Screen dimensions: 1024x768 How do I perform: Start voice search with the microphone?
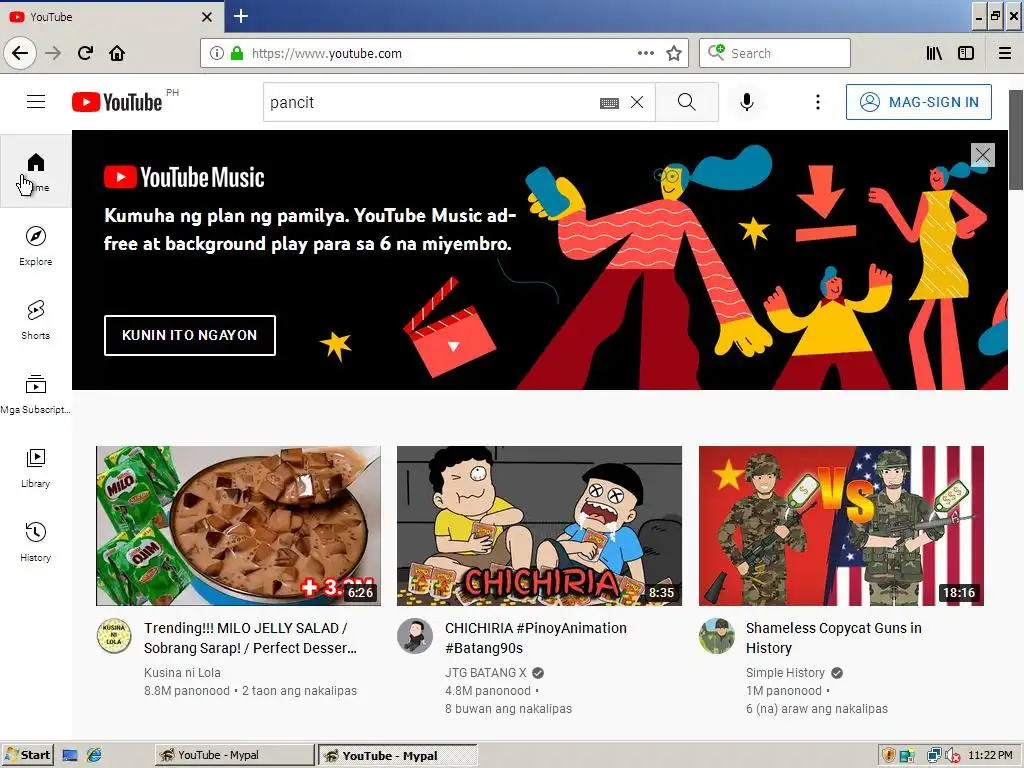[x=746, y=102]
